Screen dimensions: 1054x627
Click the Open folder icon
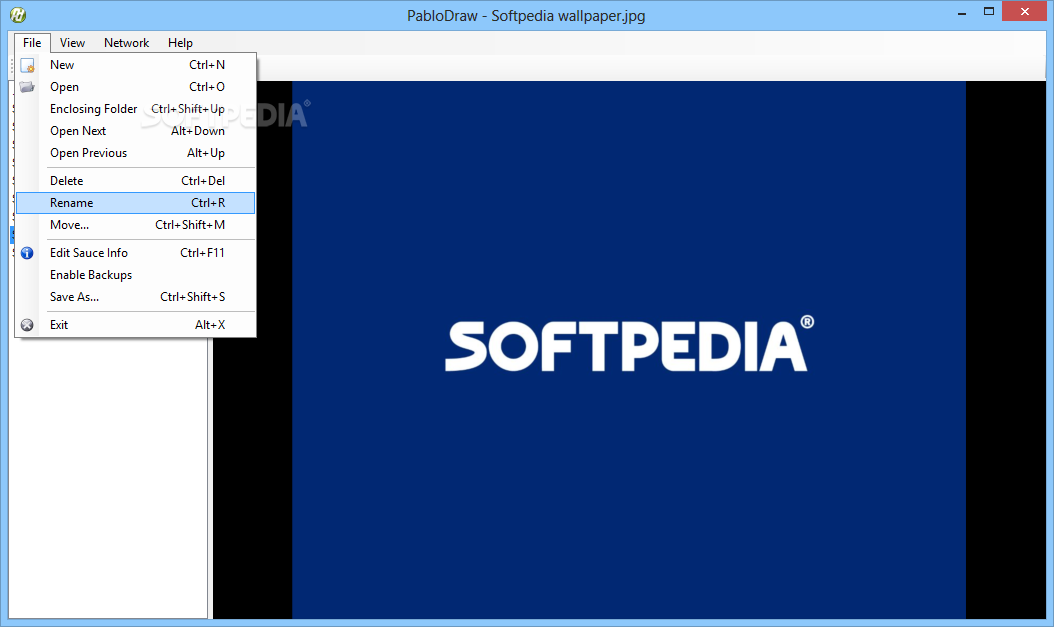click(x=27, y=87)
